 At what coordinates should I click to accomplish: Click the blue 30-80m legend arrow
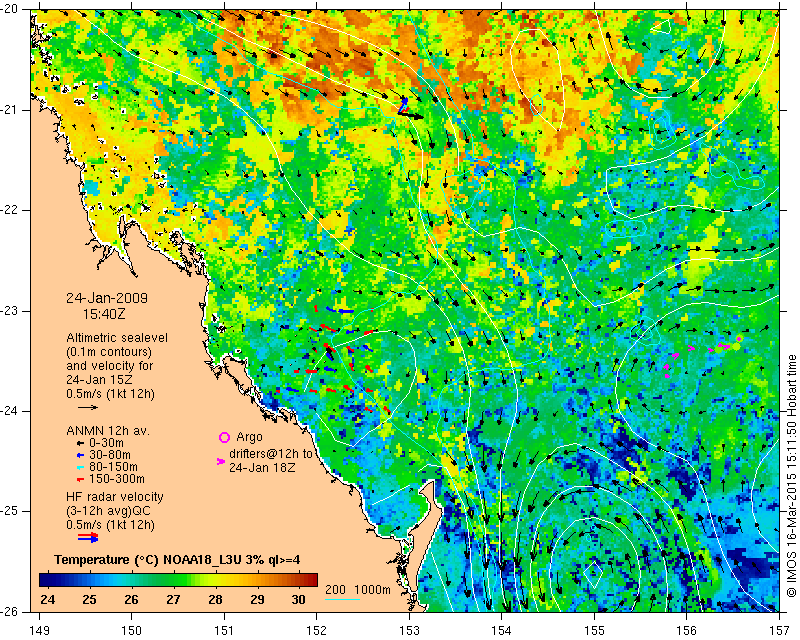pos(80,455)
